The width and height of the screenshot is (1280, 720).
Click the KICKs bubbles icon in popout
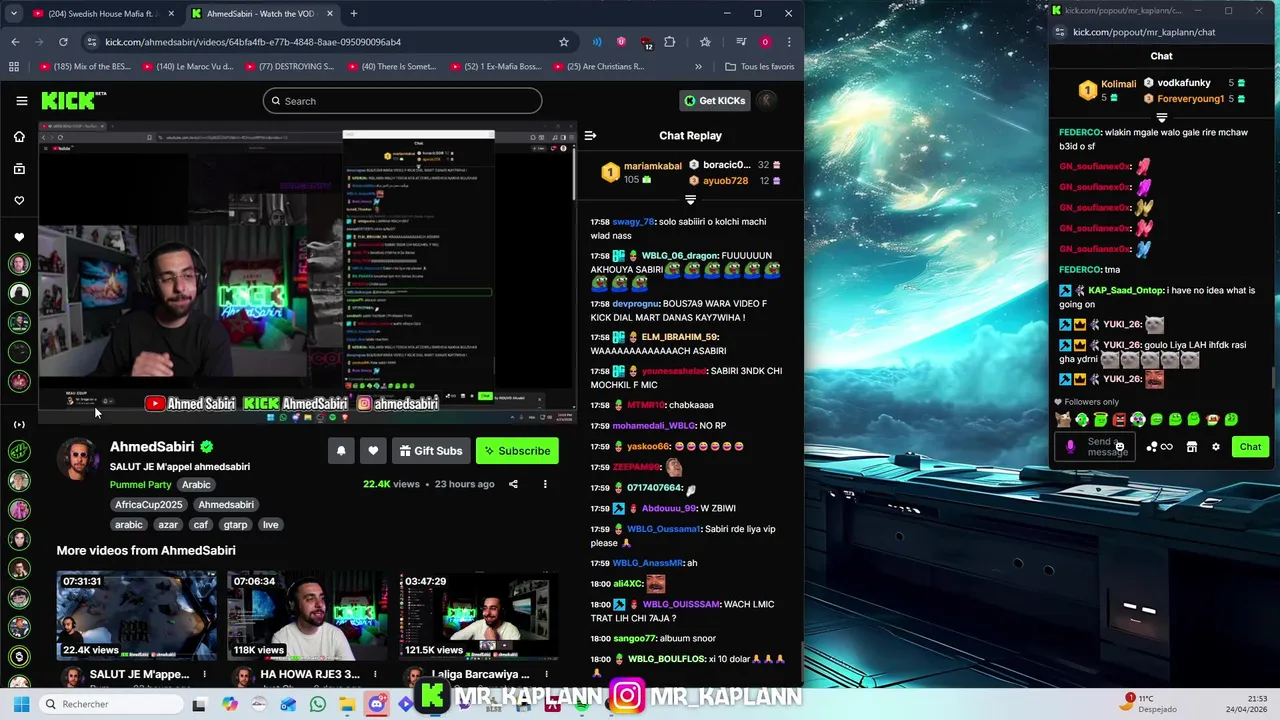tap(1151, 447)
